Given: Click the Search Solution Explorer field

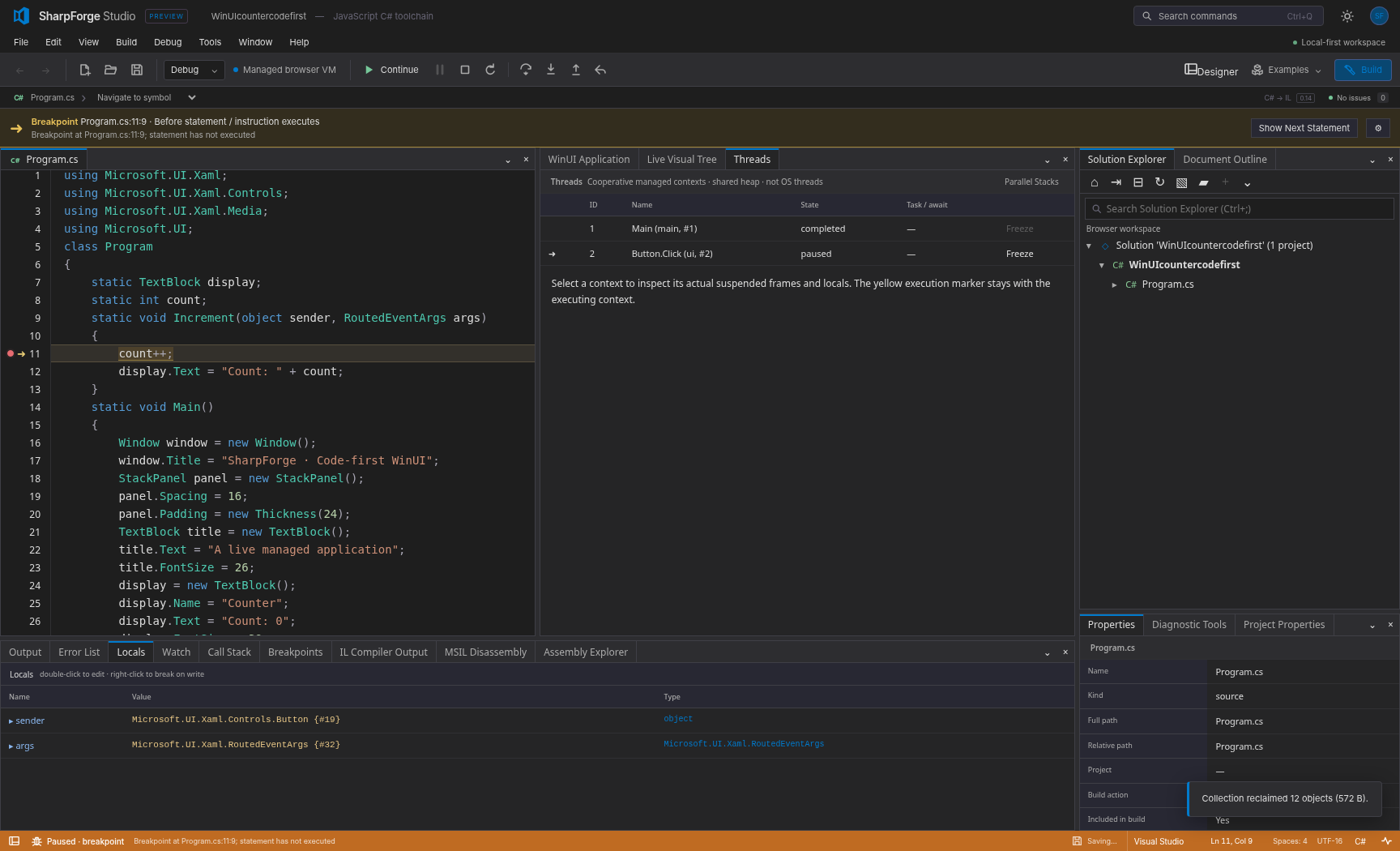Looking at the screenshot, I should (1239, 209).
